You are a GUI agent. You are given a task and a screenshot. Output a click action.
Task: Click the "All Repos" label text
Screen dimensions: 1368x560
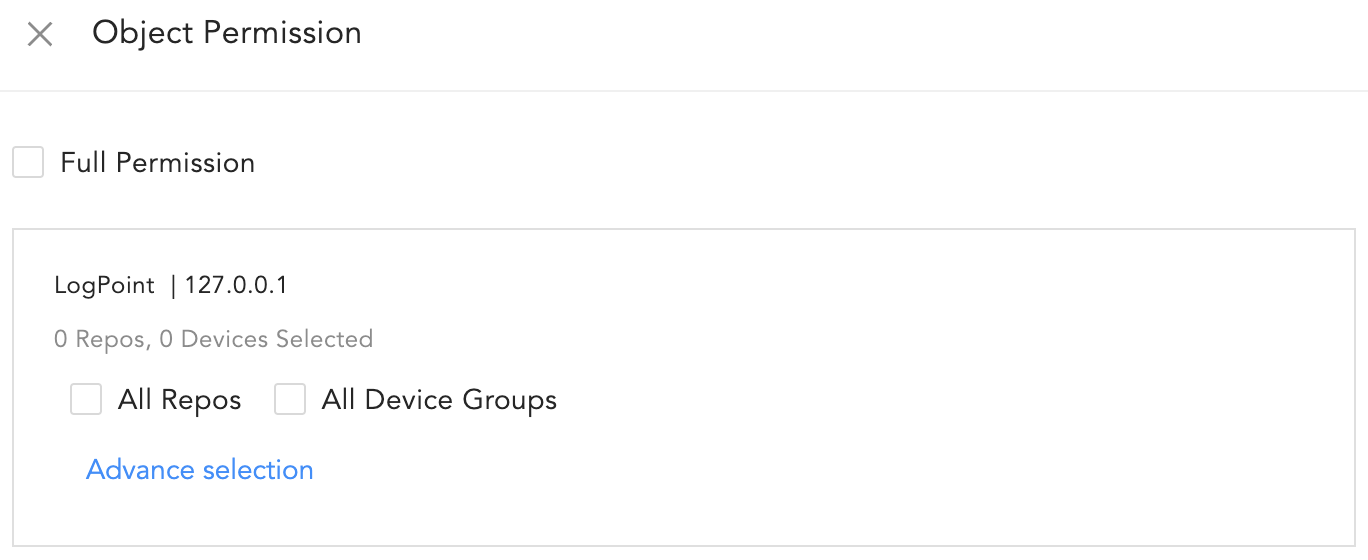point(179,401)
